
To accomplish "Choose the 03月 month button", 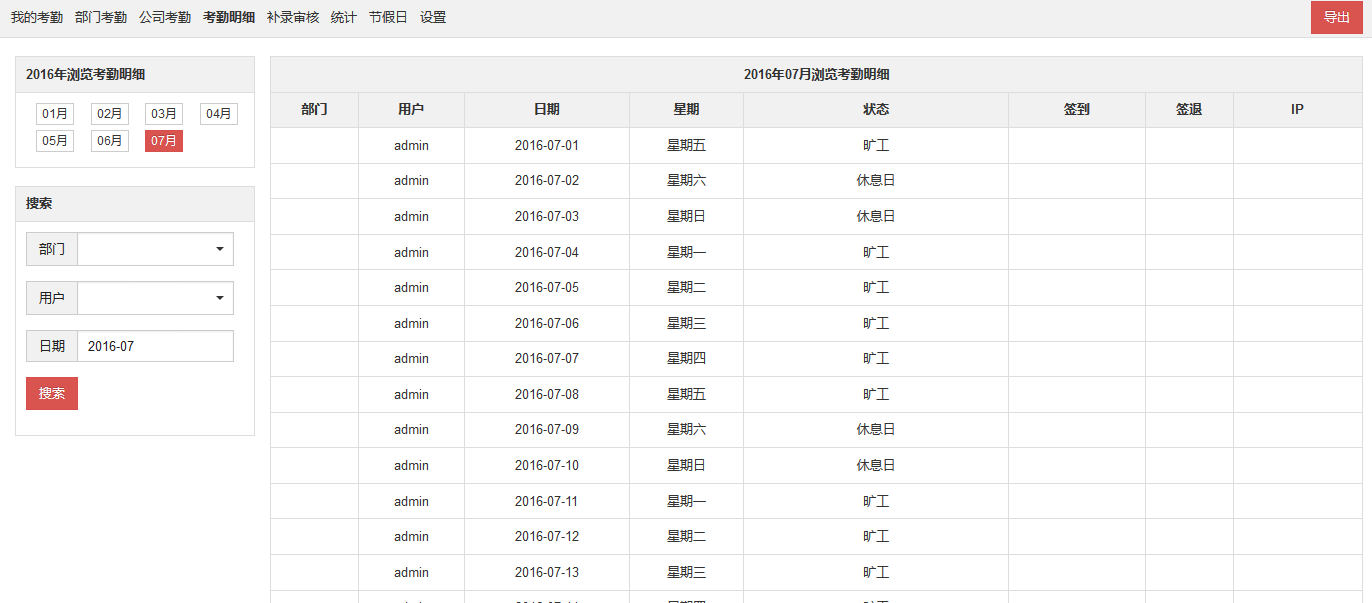I will [x=164, y=114].
